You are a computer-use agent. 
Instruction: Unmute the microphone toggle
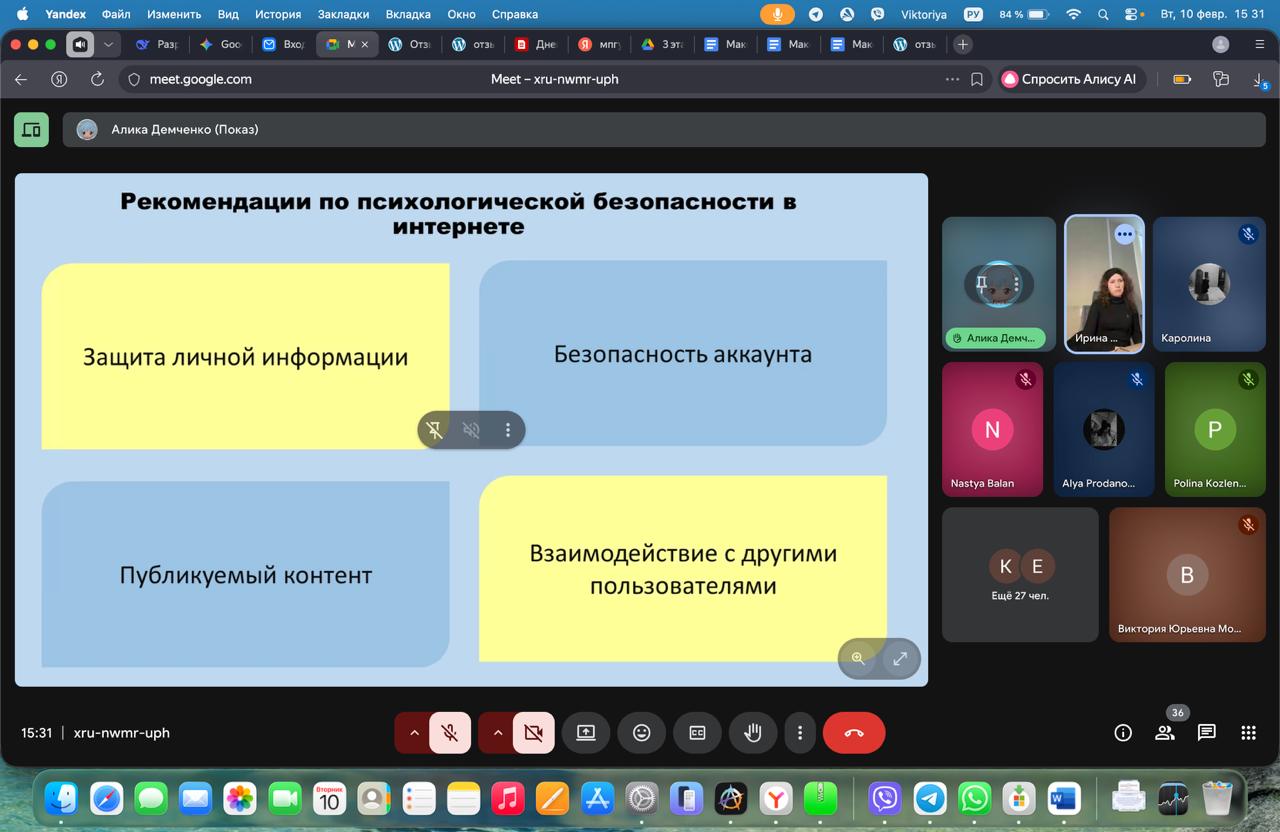450,733
